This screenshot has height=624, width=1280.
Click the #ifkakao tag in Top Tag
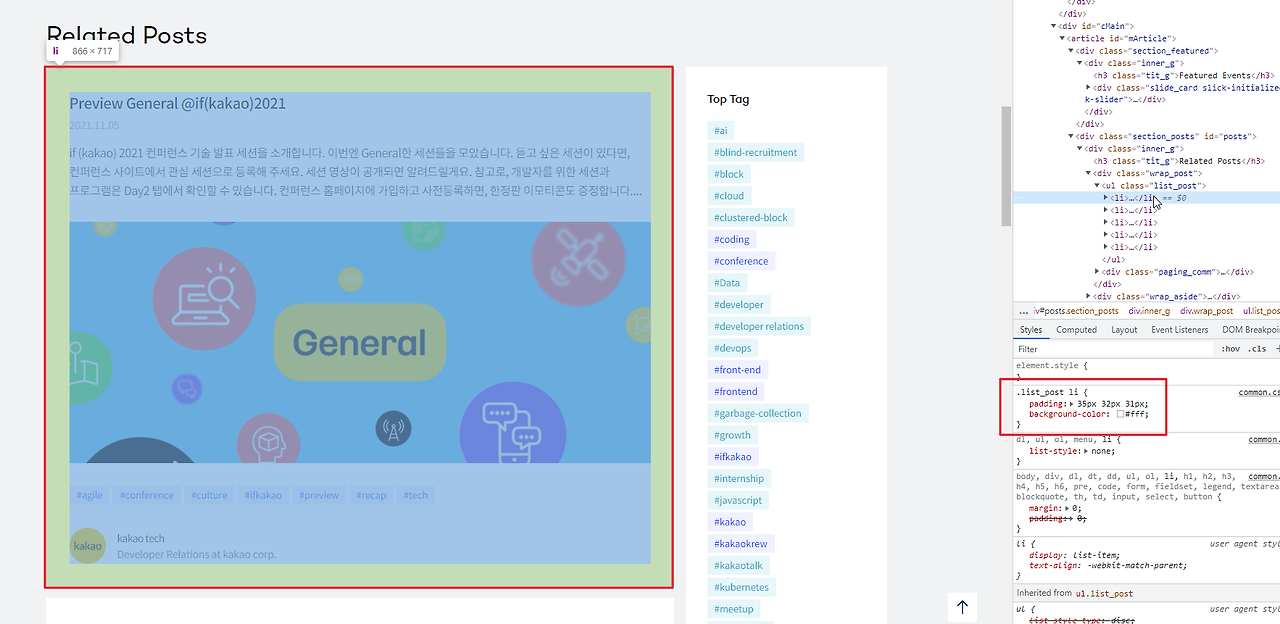coord(733,457)
